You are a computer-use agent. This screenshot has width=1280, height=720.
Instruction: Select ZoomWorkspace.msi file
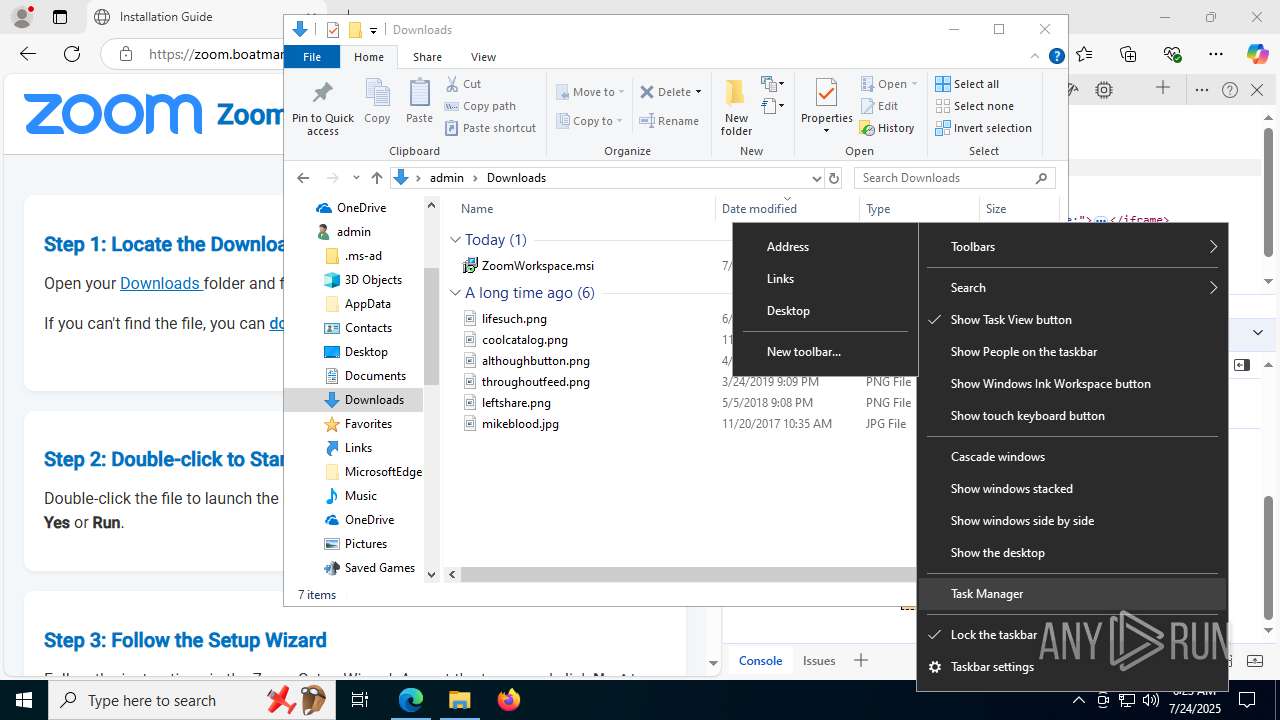(537, 266)
